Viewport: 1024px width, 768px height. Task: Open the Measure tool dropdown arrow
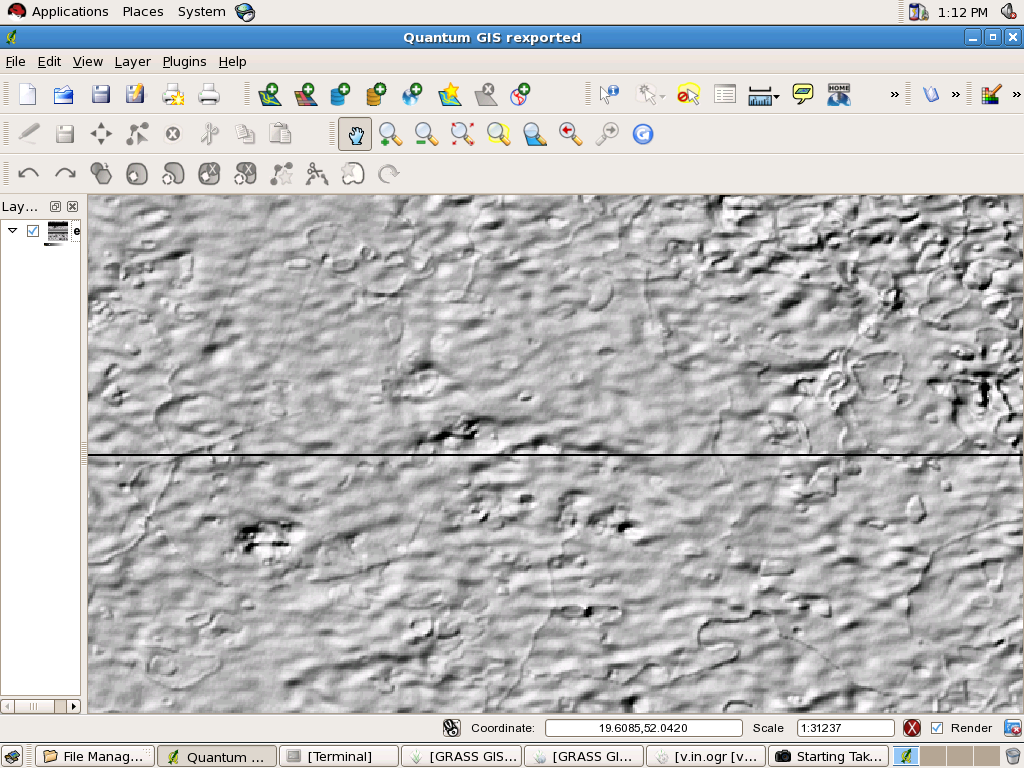pos(777,97)
